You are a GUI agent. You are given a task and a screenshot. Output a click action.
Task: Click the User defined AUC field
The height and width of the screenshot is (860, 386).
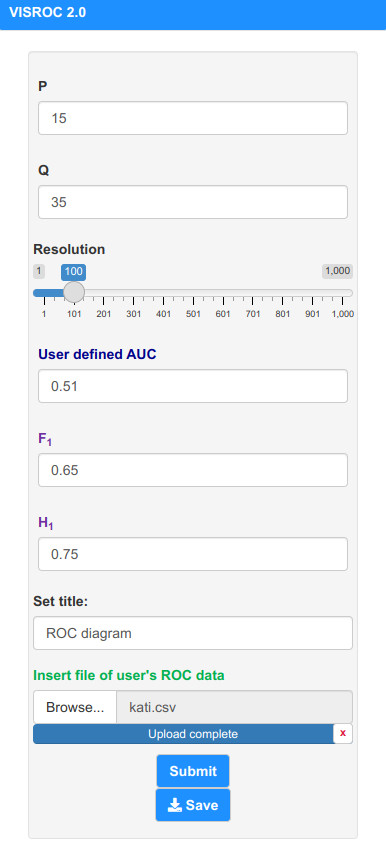(x=192, y=386)
